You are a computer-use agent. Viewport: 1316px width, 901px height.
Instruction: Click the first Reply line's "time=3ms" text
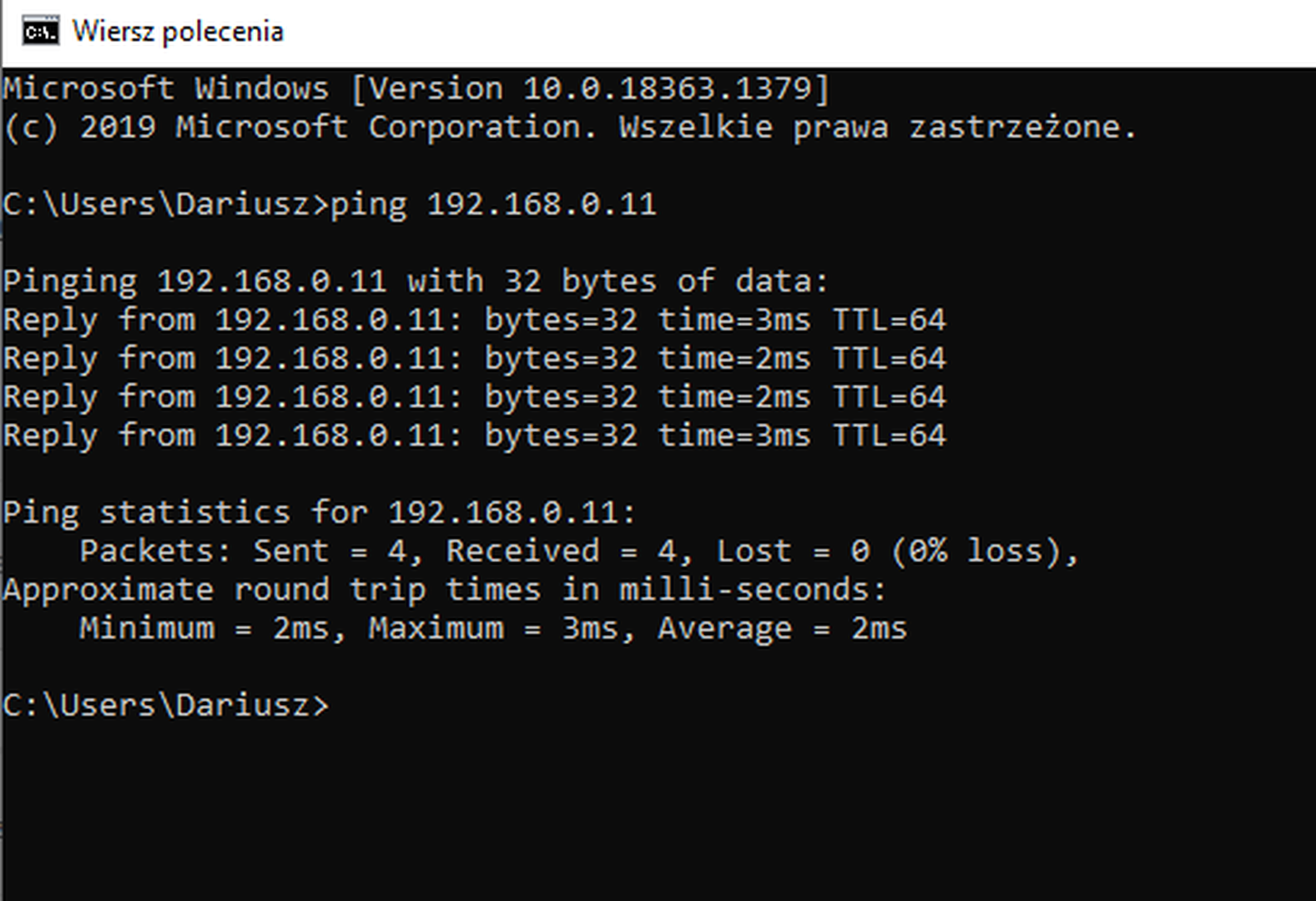point(734,320)
